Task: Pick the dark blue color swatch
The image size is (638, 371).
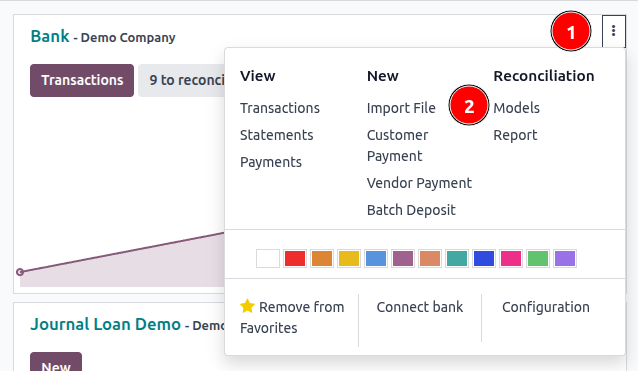Action: pyautogui.click(x=484, y=258)
